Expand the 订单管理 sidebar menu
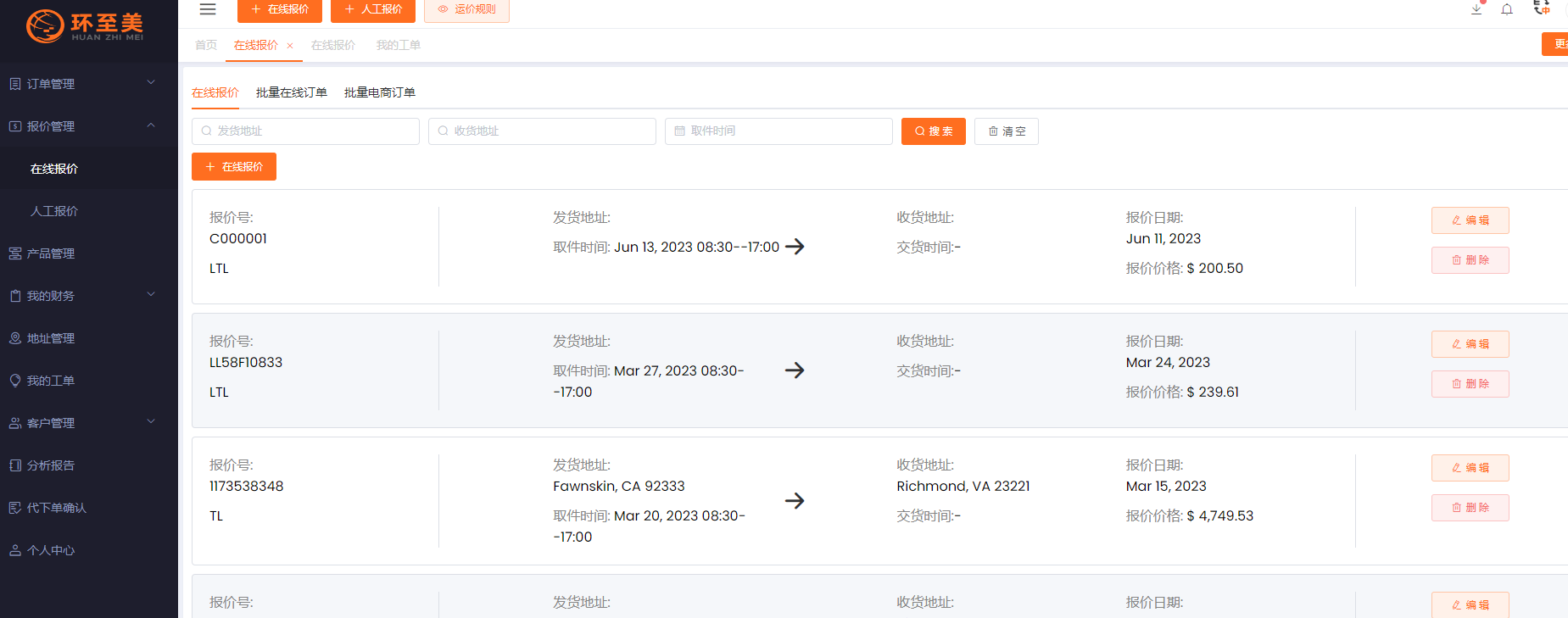This screenshot has height=618, width=1568. coord(85,84)
